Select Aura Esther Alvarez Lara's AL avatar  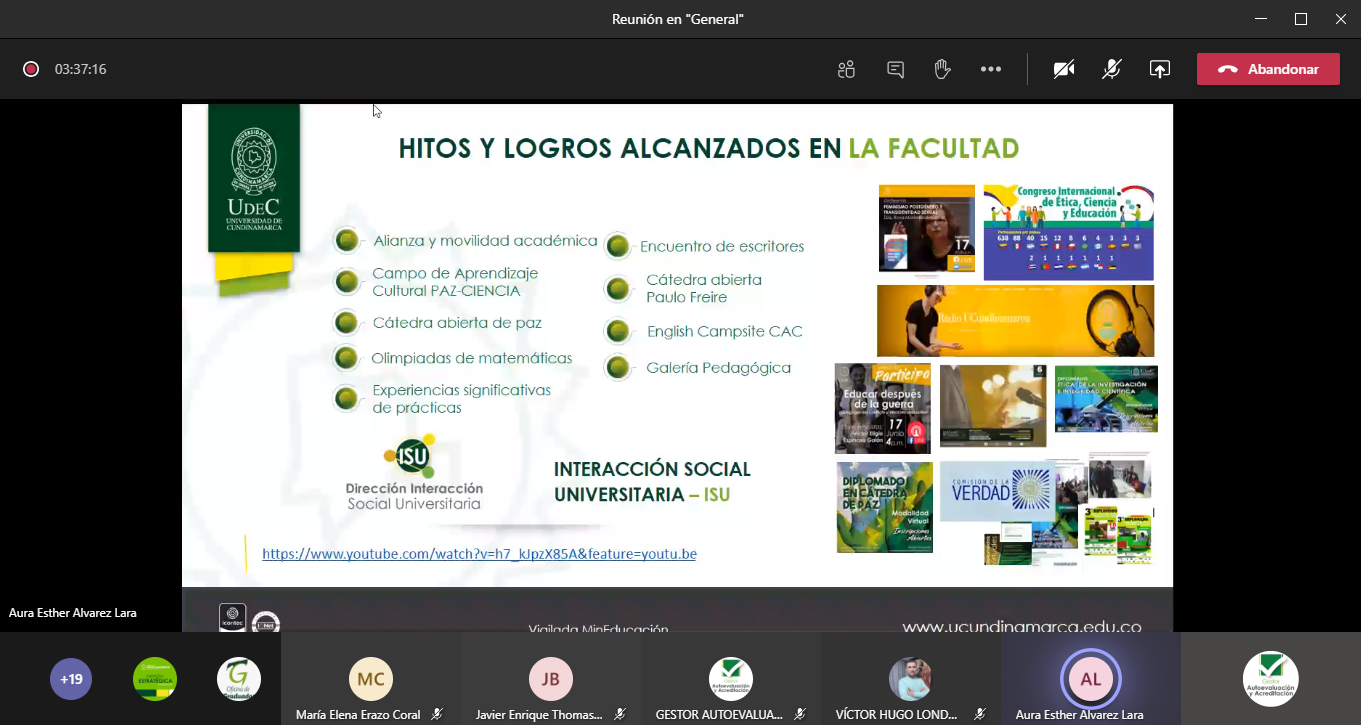pos(1091,679)
